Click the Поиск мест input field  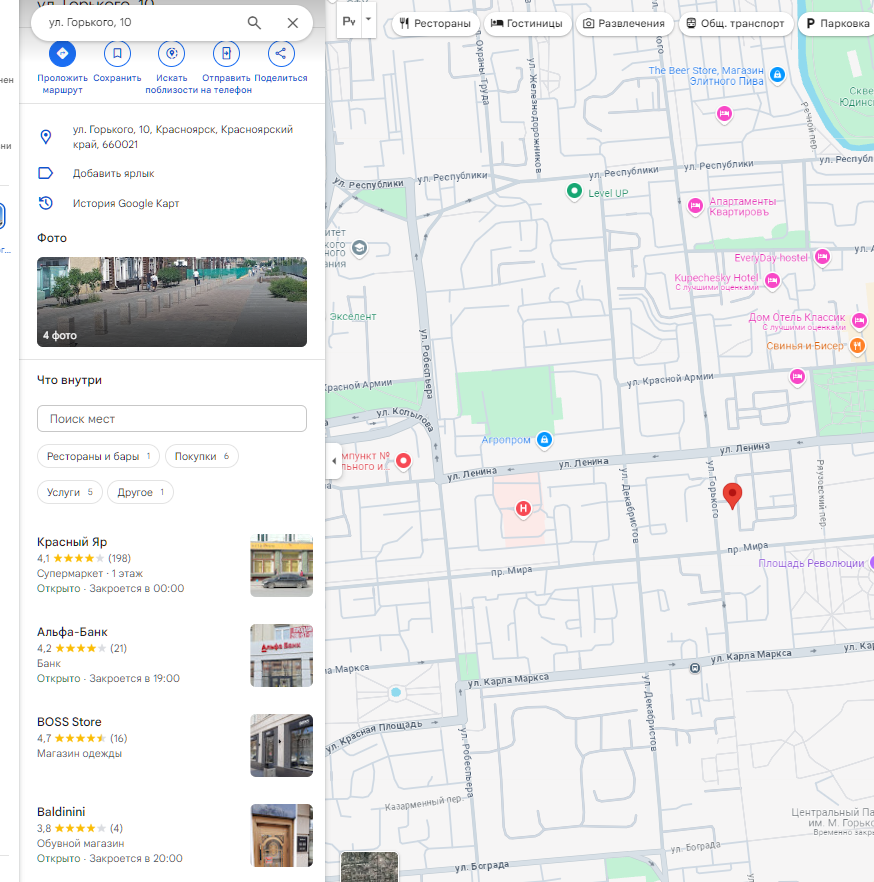click(171, 418)
